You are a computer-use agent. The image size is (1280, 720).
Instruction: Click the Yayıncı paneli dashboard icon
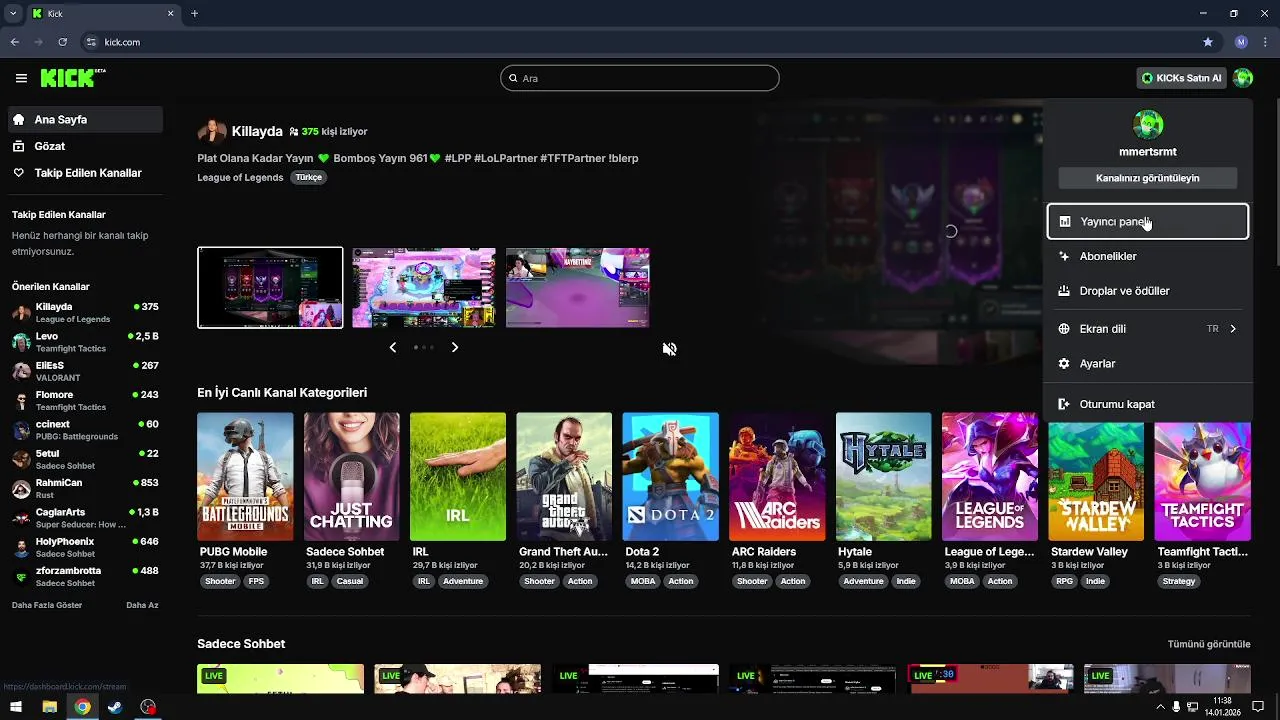tap(1064, 222)
